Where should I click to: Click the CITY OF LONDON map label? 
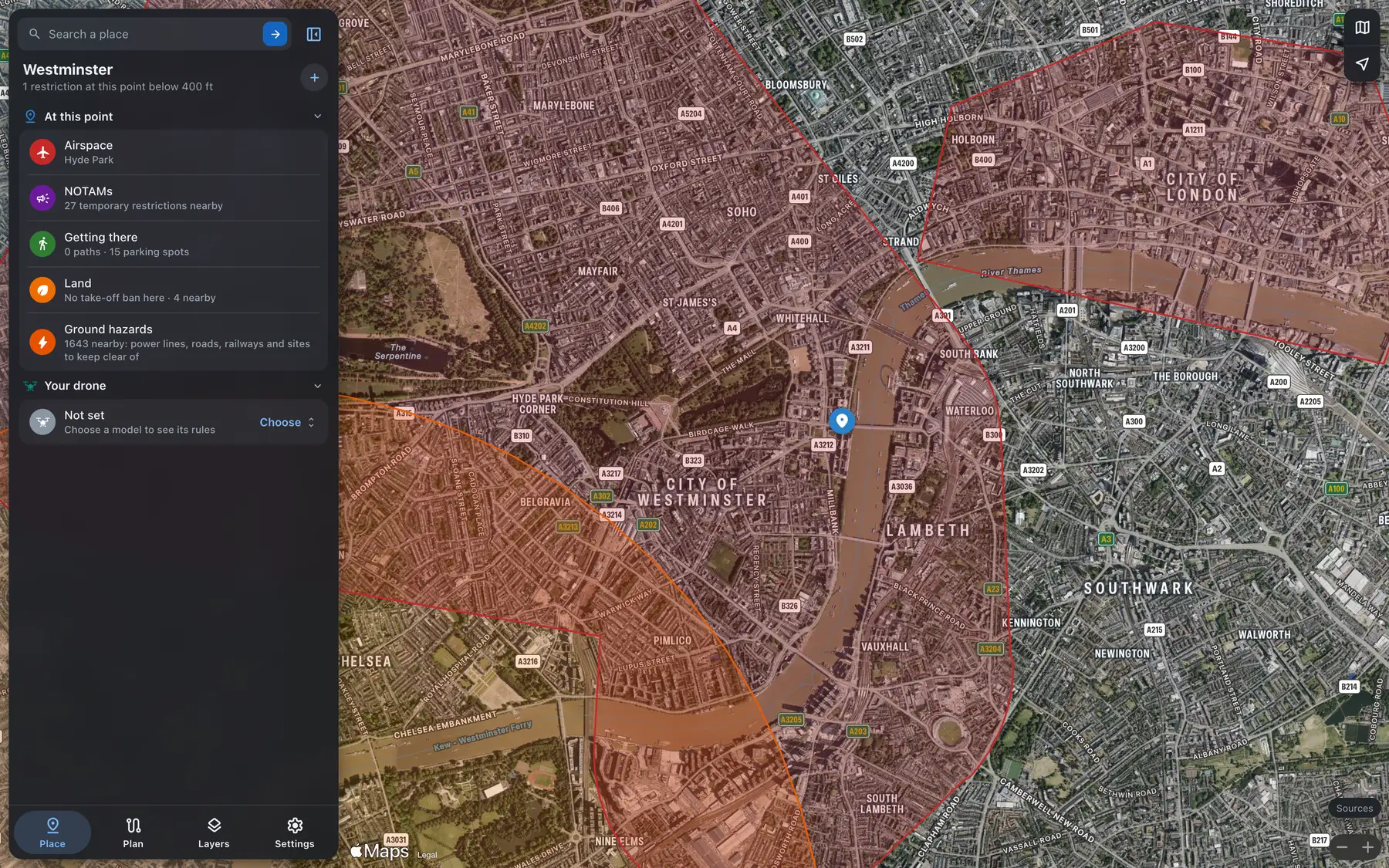click(x=1202, y=187)
